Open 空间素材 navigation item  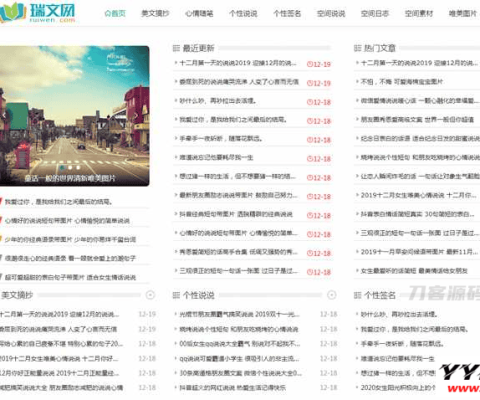click(x=419, y=13)
